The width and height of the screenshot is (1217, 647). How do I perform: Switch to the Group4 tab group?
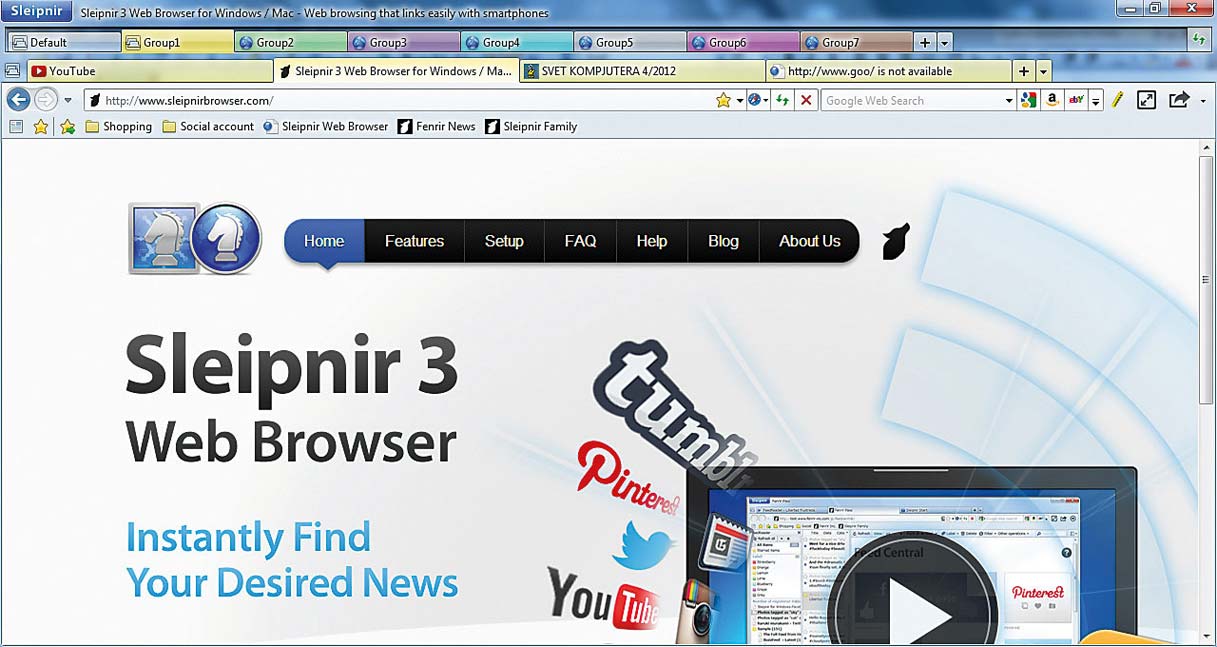pos(516,43)
